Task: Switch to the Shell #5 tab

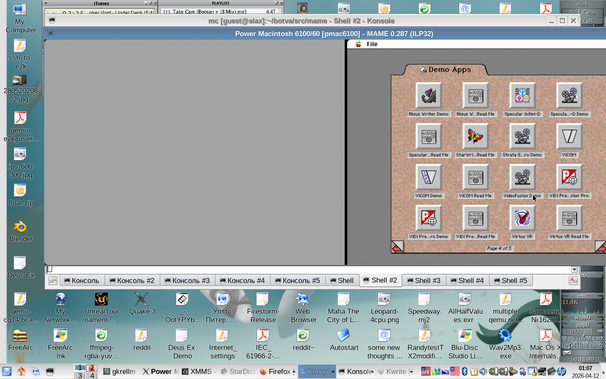Action: (x=511, y=280)
